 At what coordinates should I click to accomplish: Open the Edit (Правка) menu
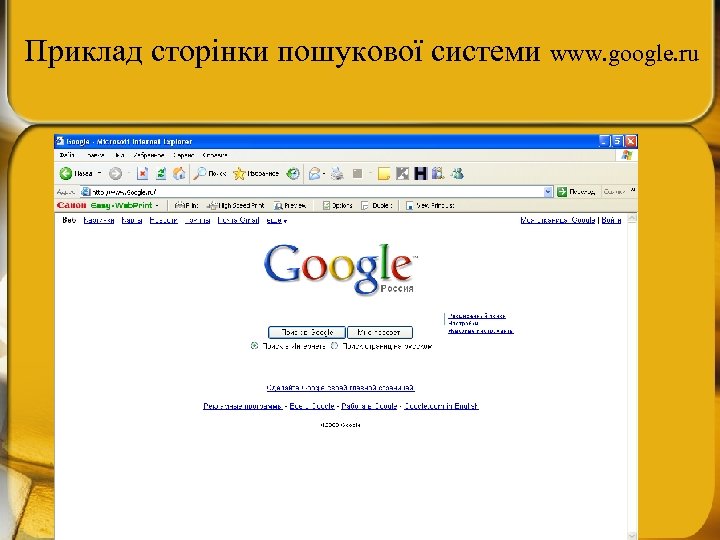[96, 155]
